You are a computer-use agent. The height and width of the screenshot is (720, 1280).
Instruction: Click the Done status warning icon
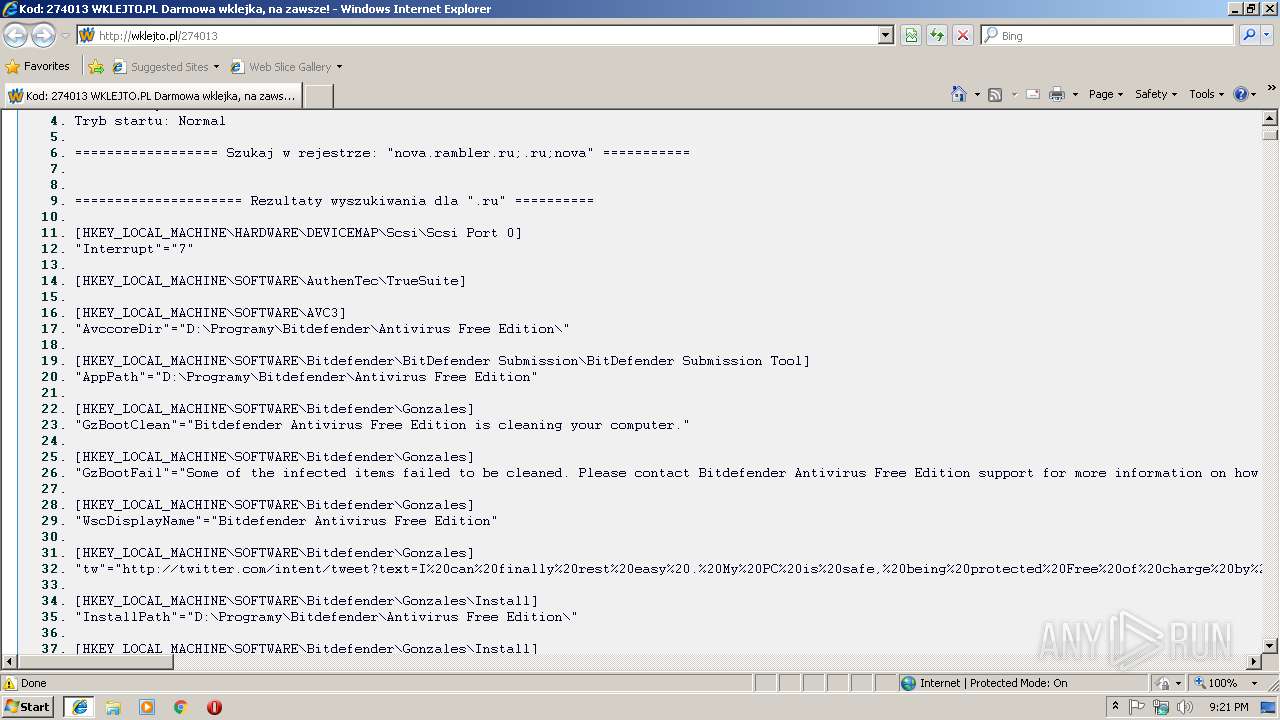click(10, 683)
